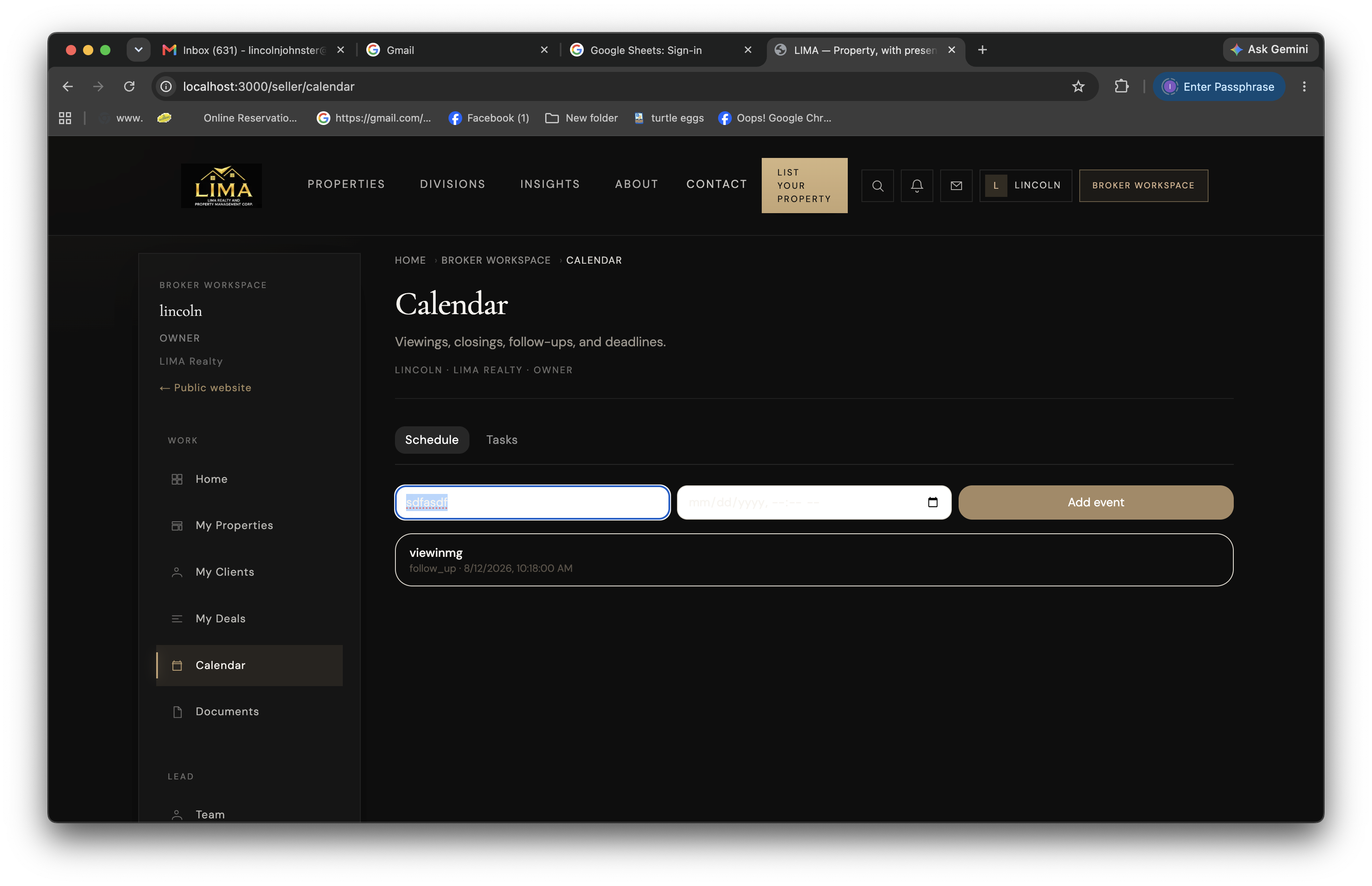
Task: Open My Deals in the sidebar
Action: click(249, 618)
